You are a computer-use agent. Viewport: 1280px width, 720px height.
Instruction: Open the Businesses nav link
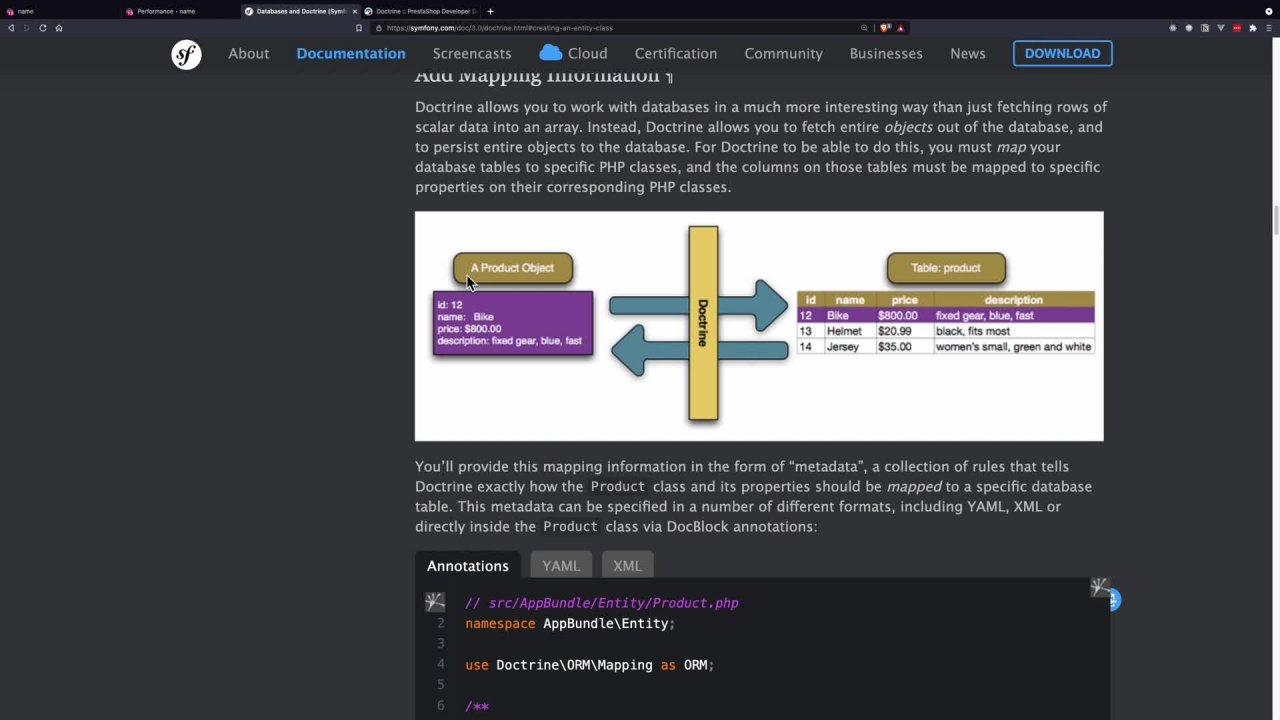(886, 54)
